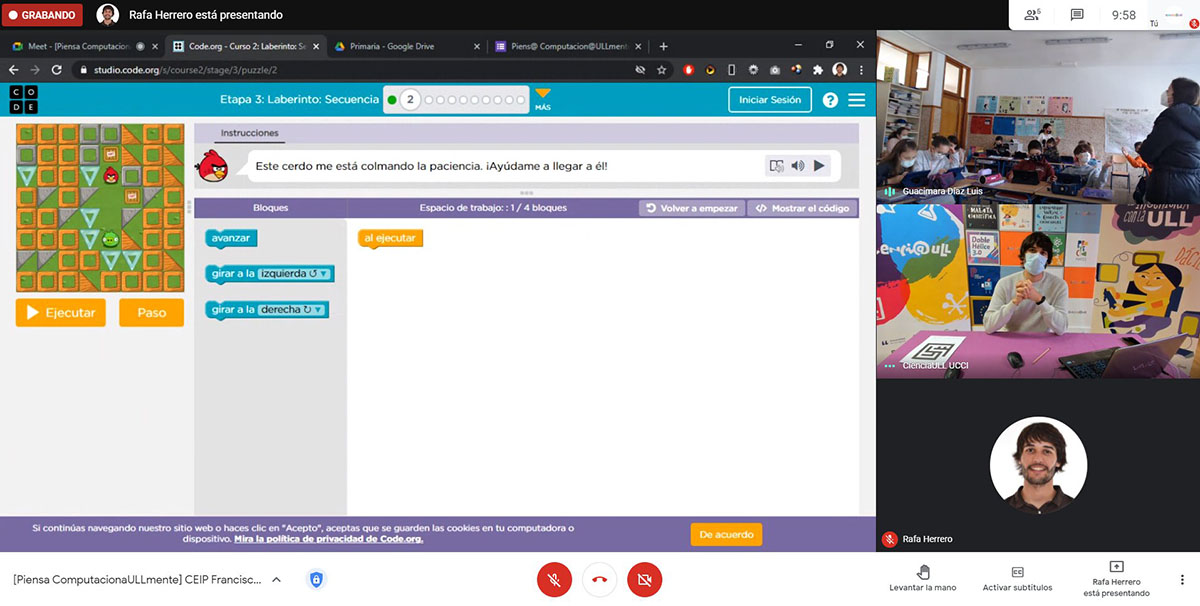
Task: Toggle the camera off button
Action: point(645,579)
